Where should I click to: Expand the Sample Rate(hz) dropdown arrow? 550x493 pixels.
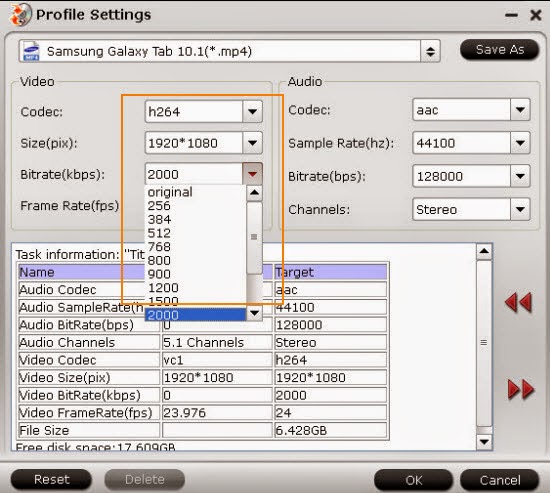tap(520, 143)
